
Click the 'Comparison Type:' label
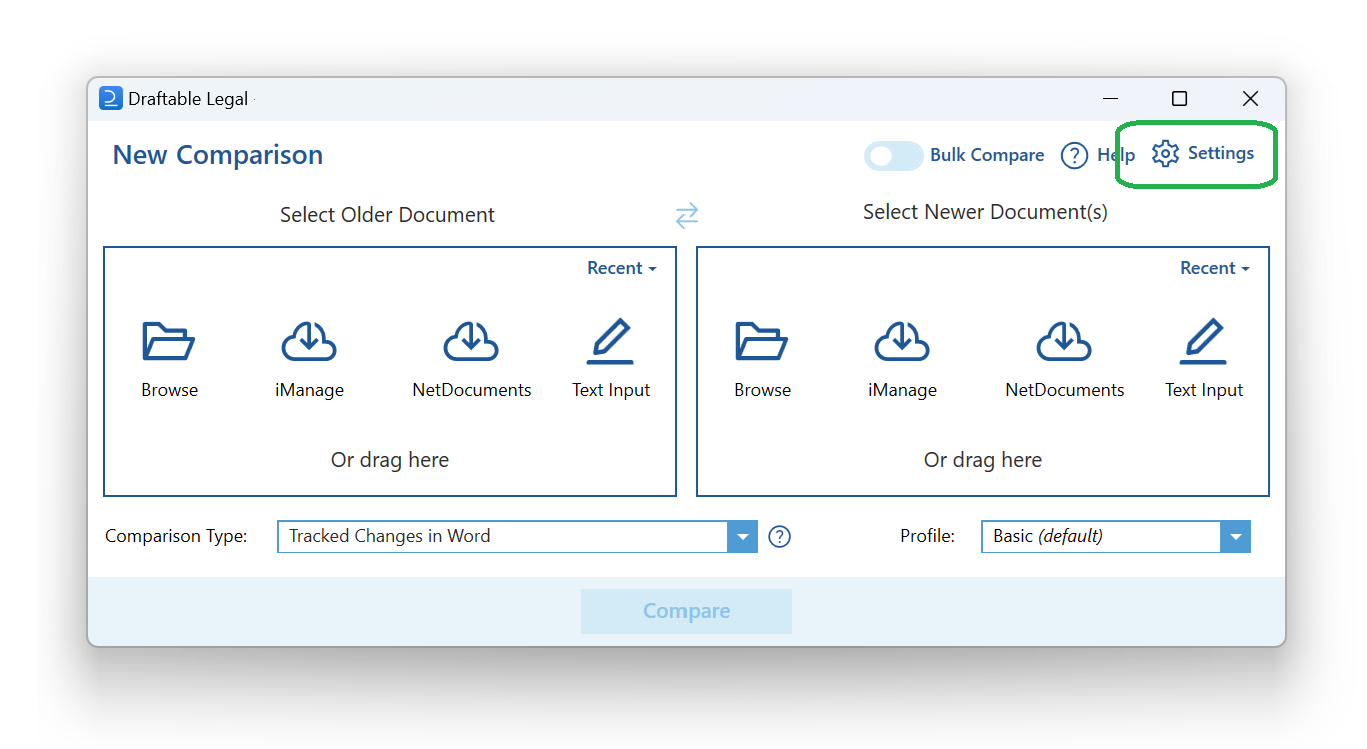coord(176,536)
